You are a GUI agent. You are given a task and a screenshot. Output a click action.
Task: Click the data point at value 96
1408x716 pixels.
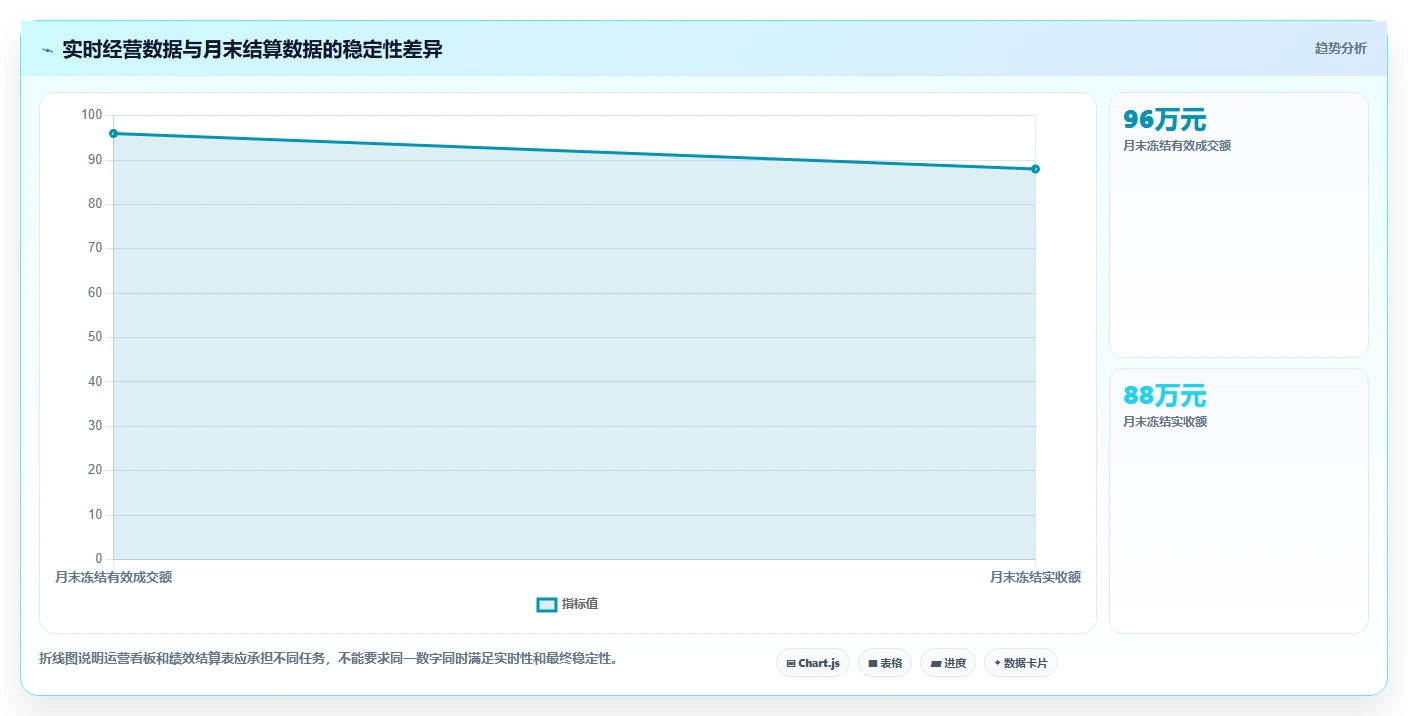tap(113, 133)
